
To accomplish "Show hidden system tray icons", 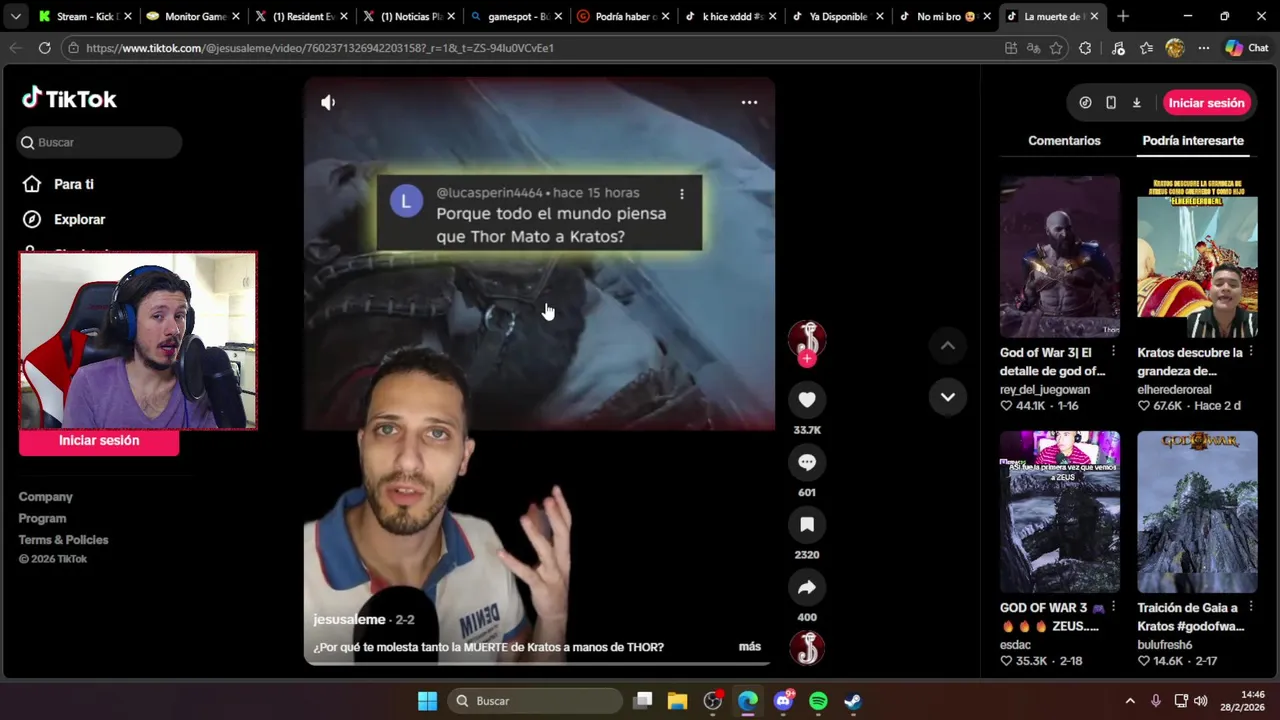I will [x=1130, y=701].
